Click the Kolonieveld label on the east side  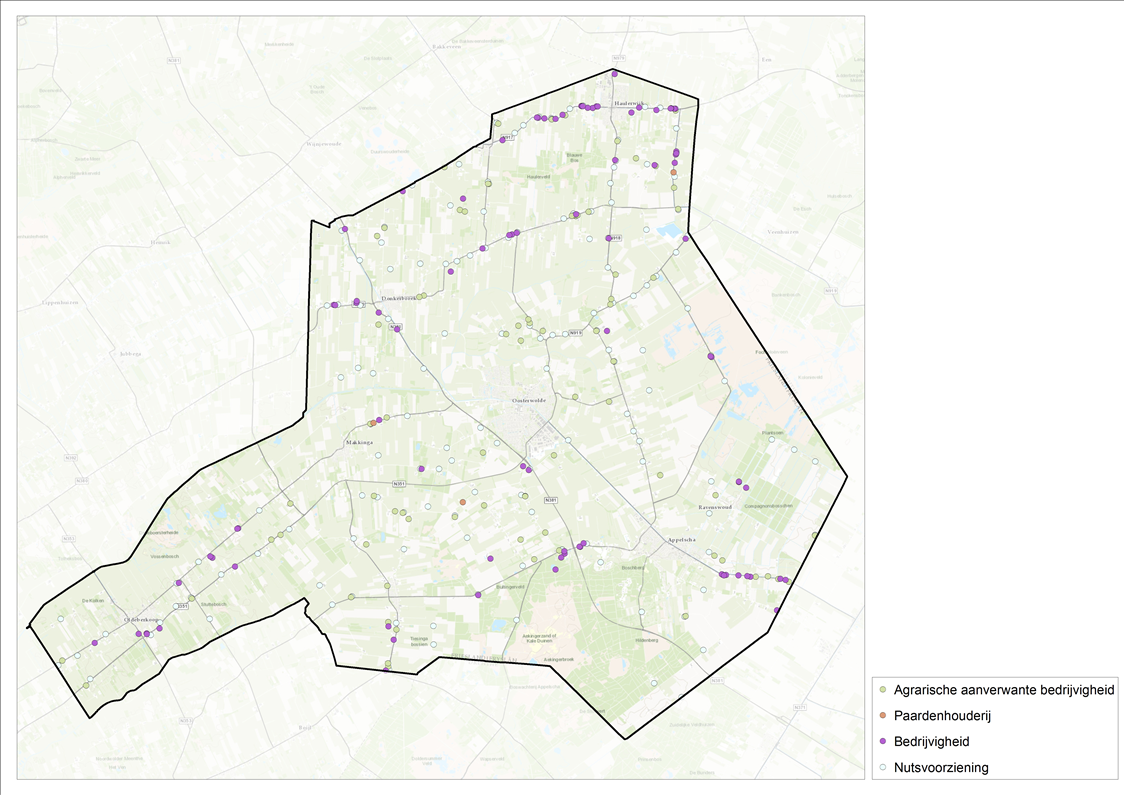pos(810,376)
